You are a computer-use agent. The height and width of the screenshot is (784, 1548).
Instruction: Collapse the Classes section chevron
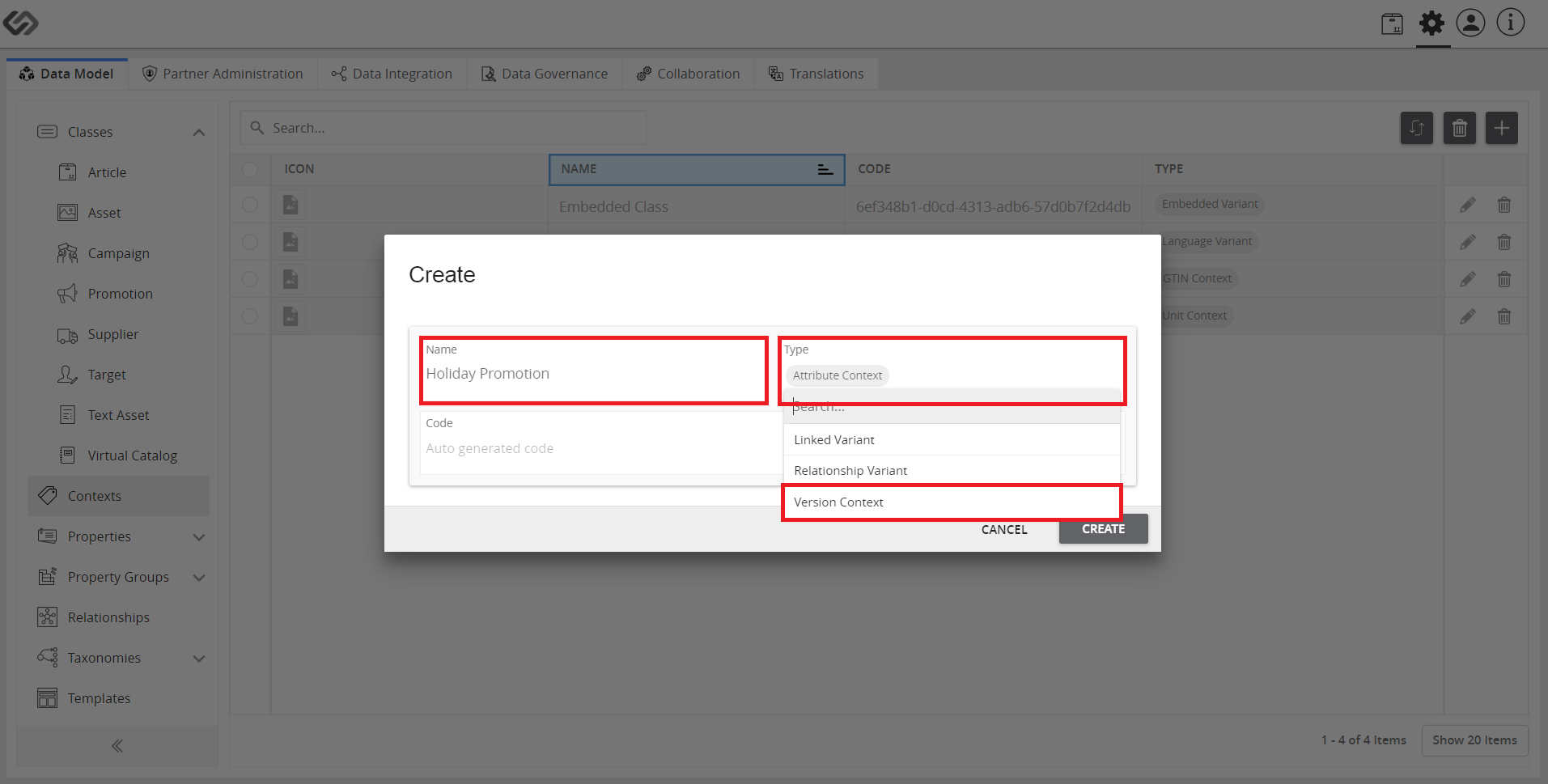point(199,132)
